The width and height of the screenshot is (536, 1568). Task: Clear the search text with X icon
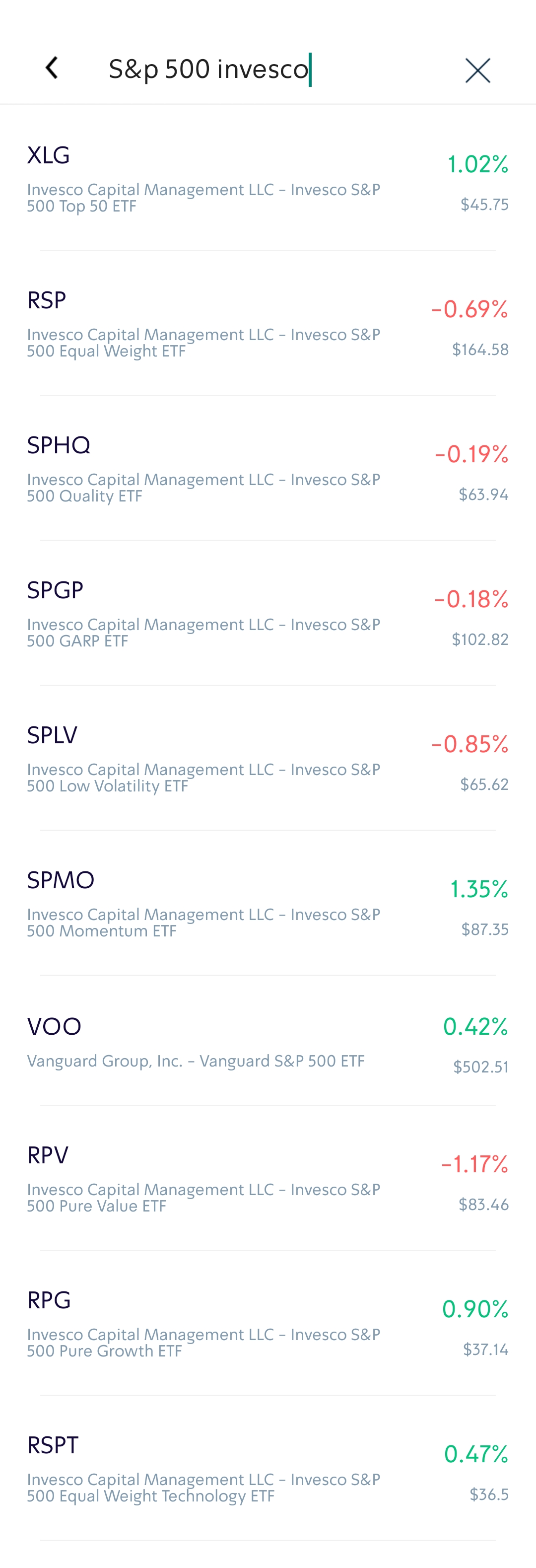click(477, 71)
